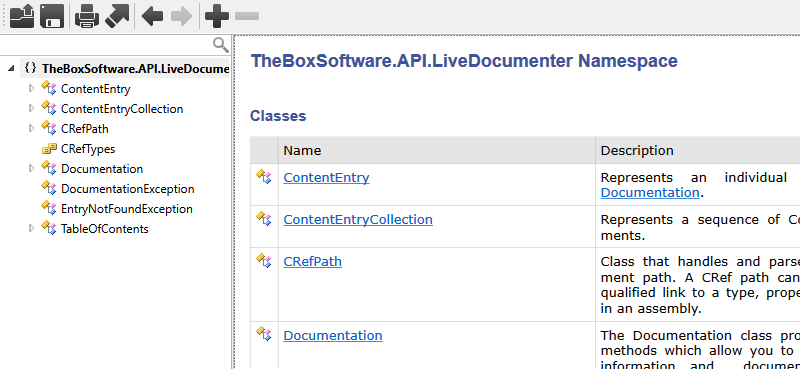Click the Documentation class icon in tree
Screen dimensions: 800x369
(x=48, y=168)
